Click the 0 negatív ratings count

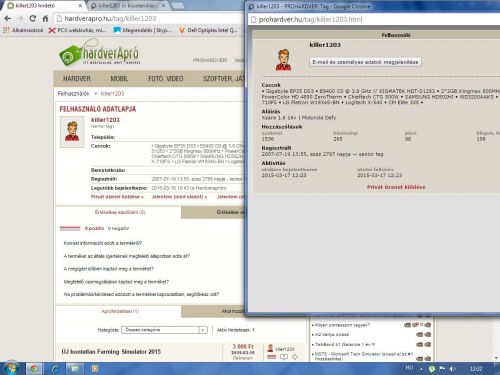118,228
